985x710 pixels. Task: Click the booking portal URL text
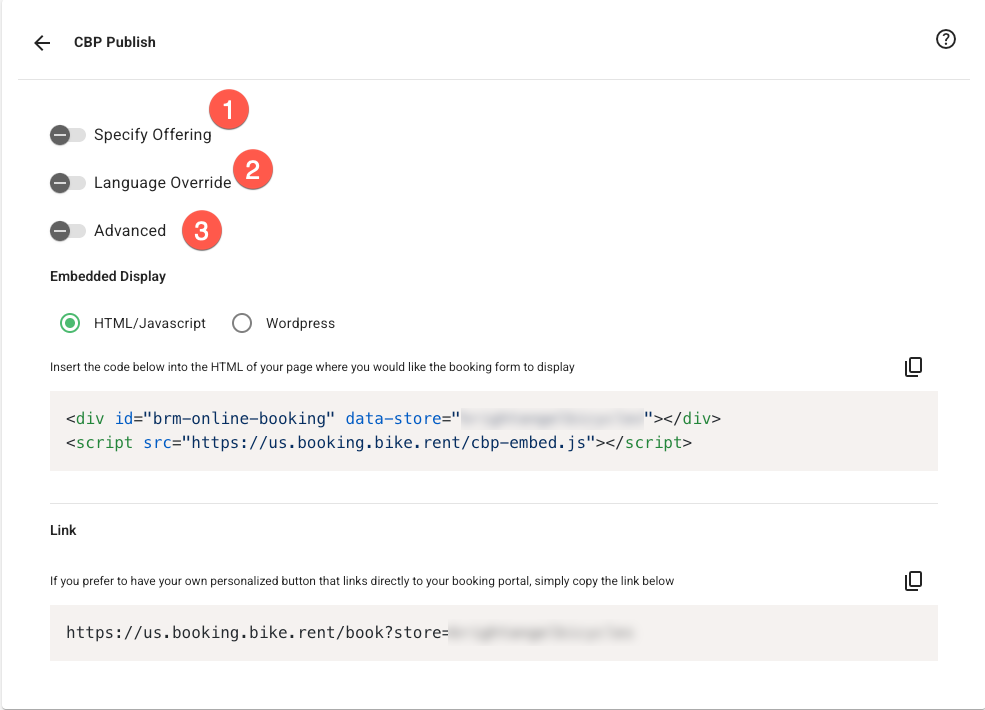[x=350, y=632]
